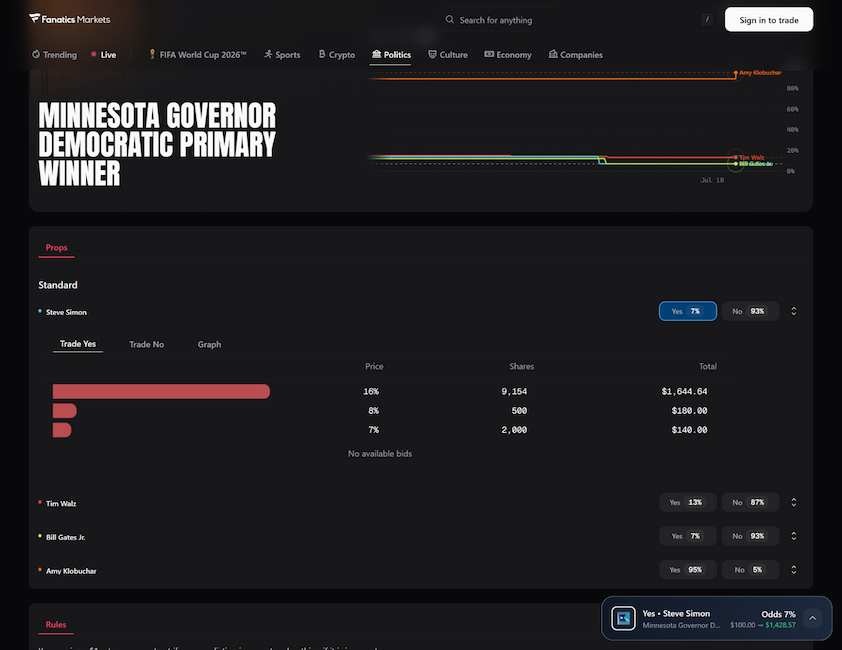Click the Sports running figure icon
The image size is (842, 650).
coord(268,54)
